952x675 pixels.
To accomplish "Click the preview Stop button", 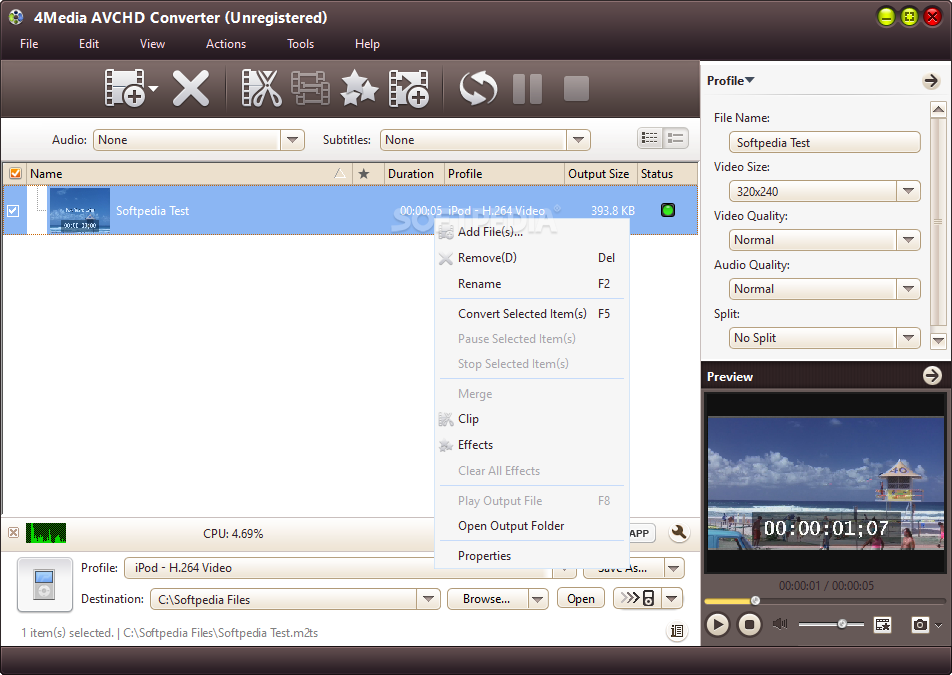I will click(x=749, y=624).
